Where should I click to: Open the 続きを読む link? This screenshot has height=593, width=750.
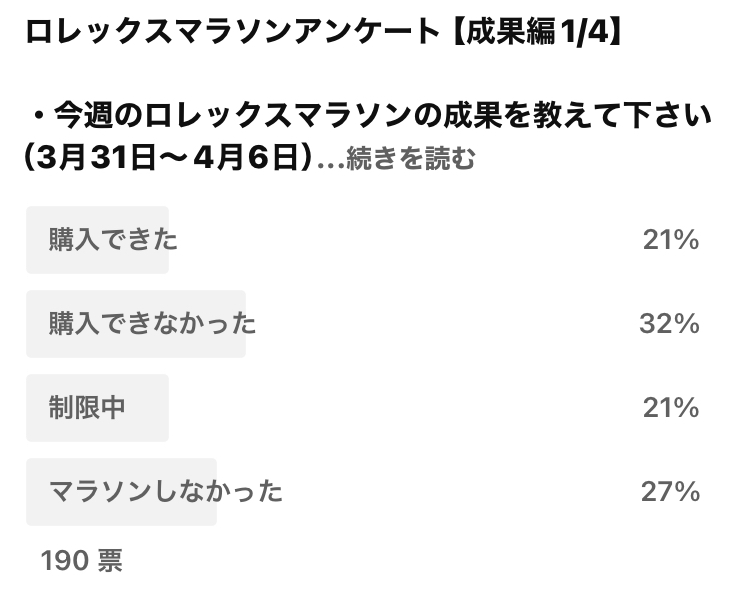click(x=410, y=158)
